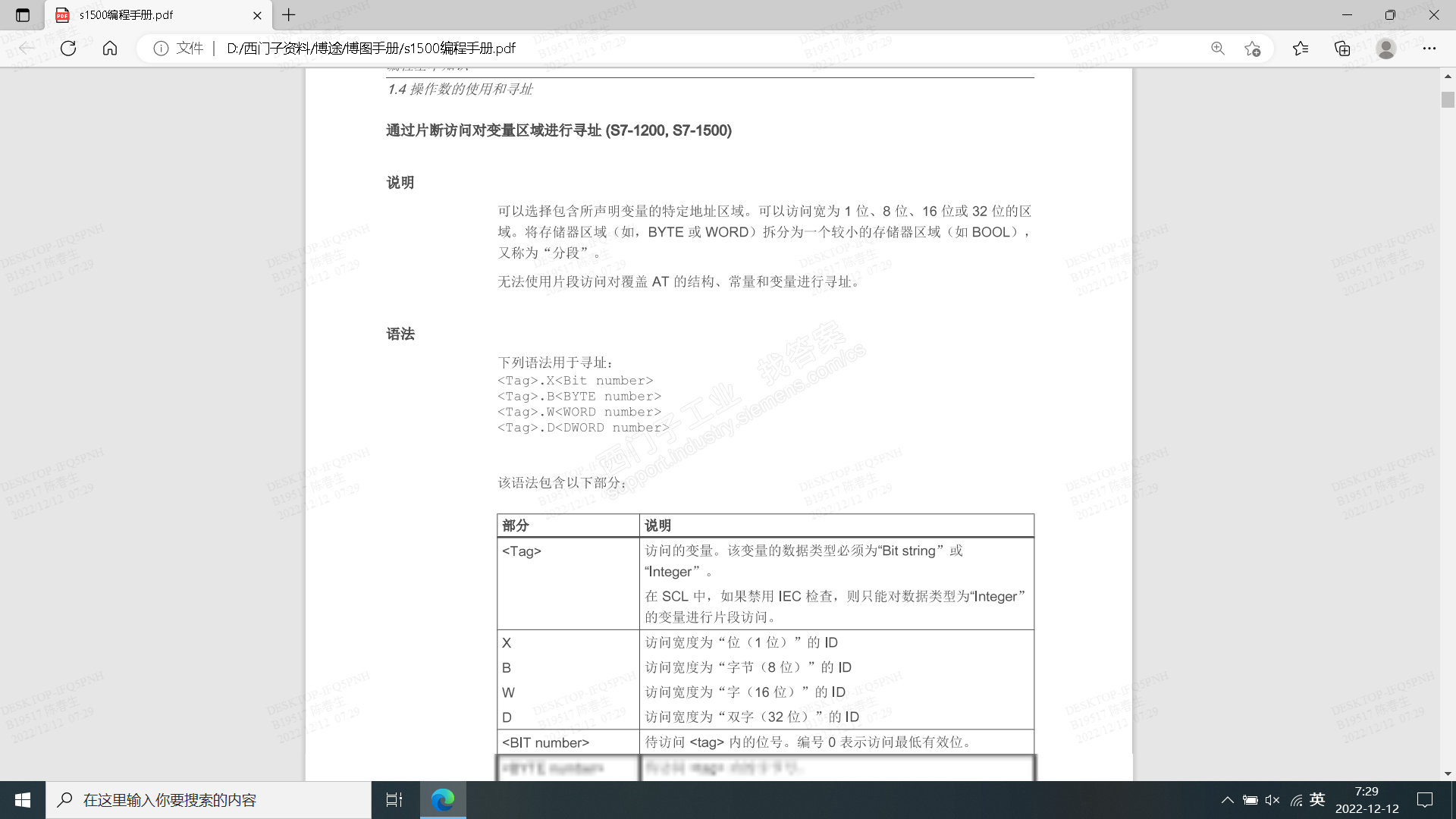Open the user profile avatar
Viewport: 1456px width, 819px height.
1386,49
